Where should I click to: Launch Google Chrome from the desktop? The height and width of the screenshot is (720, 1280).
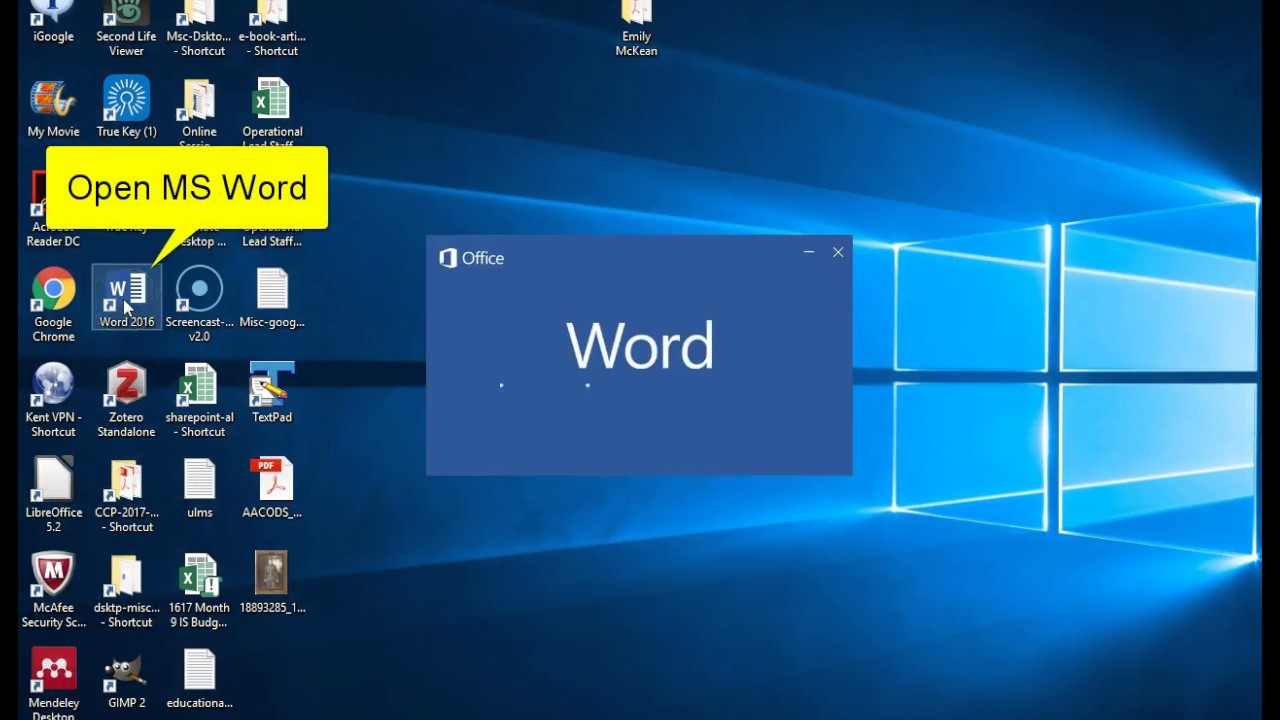53,305
